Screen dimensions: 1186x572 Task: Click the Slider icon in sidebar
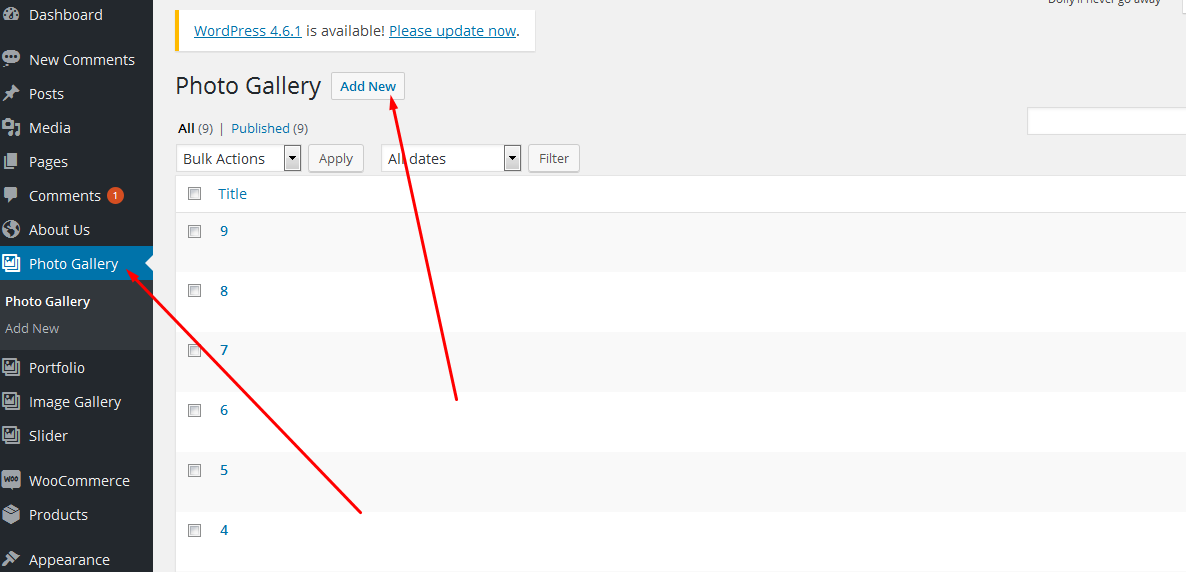click(11, 436)
